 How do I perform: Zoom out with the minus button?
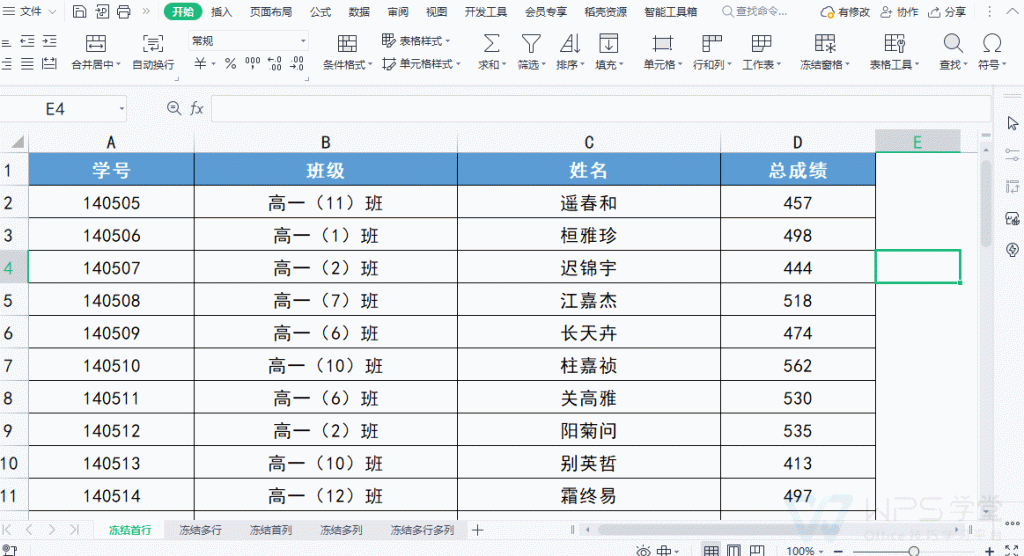pos(839,552)
